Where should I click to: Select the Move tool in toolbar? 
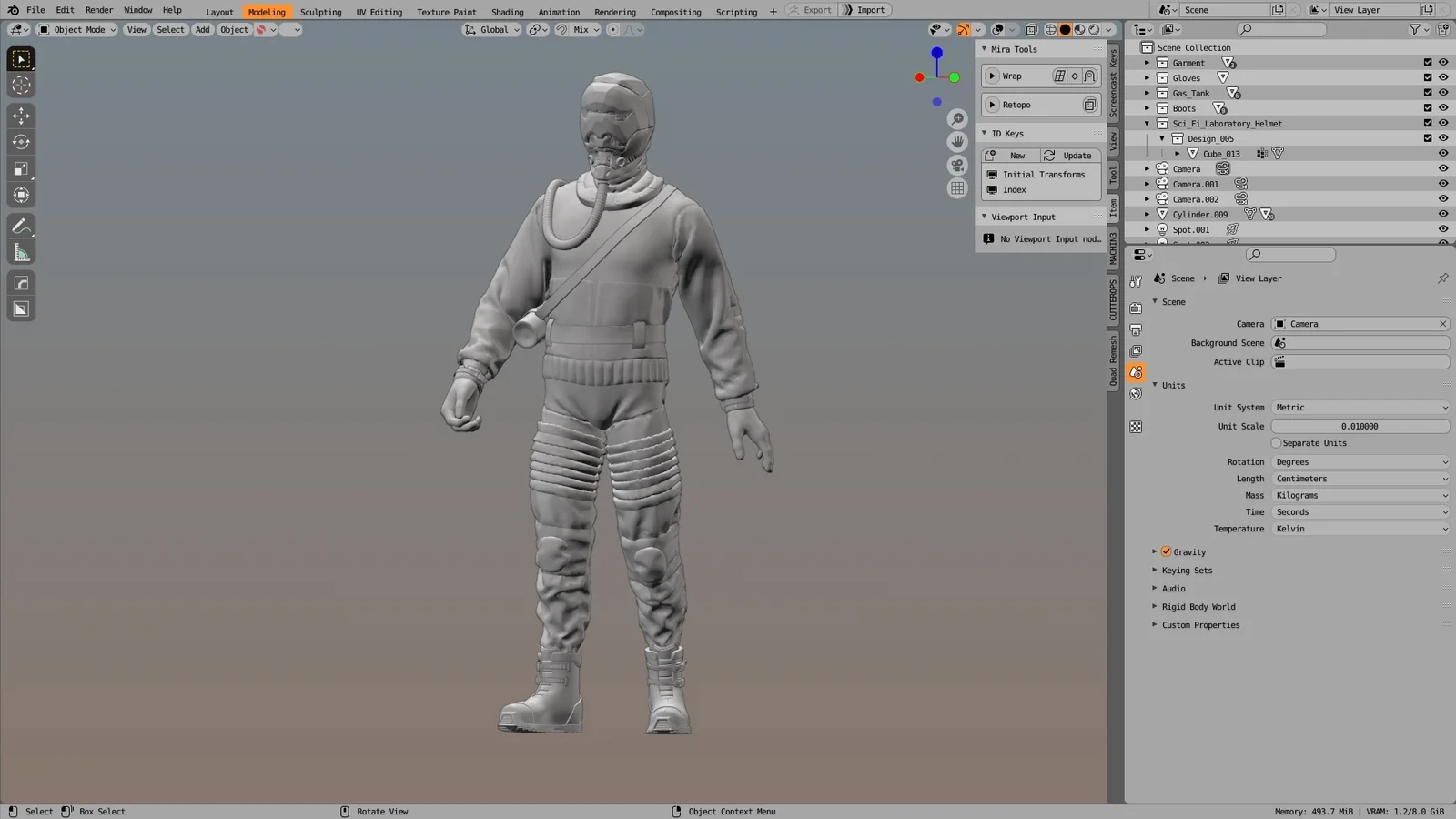pos(21,116)
